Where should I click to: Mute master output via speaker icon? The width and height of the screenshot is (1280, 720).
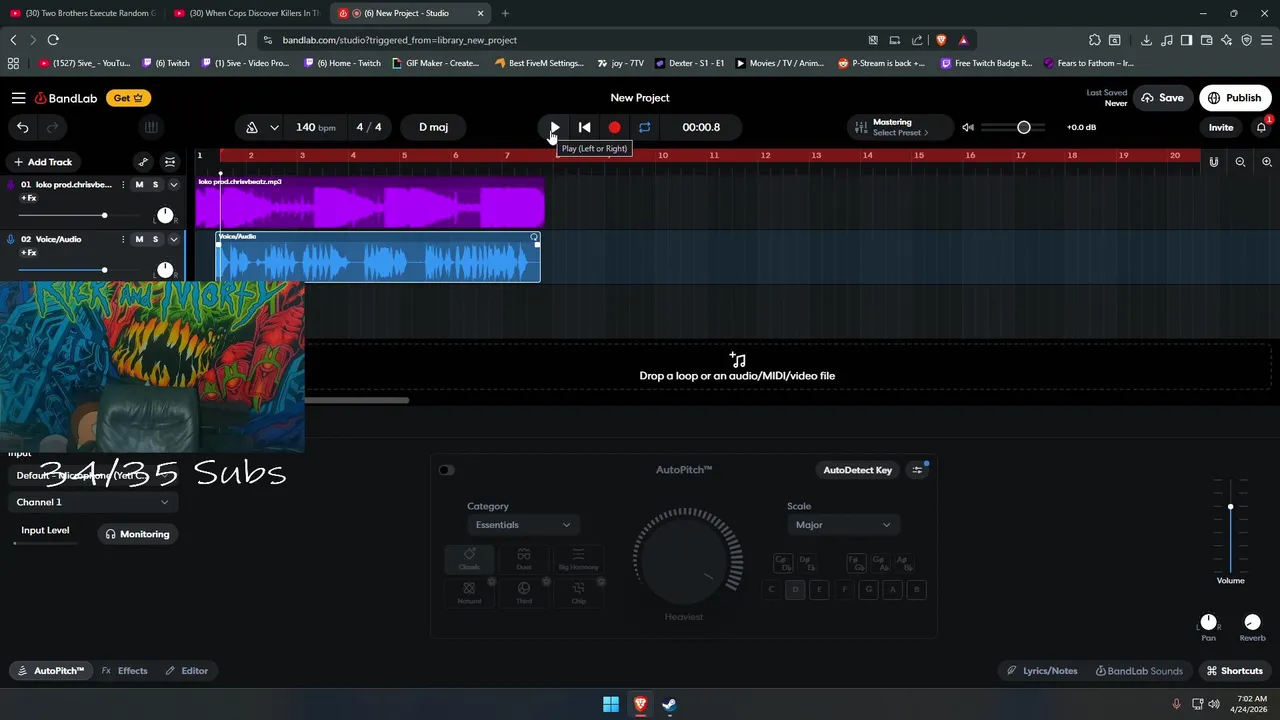(x=968, y=127)
